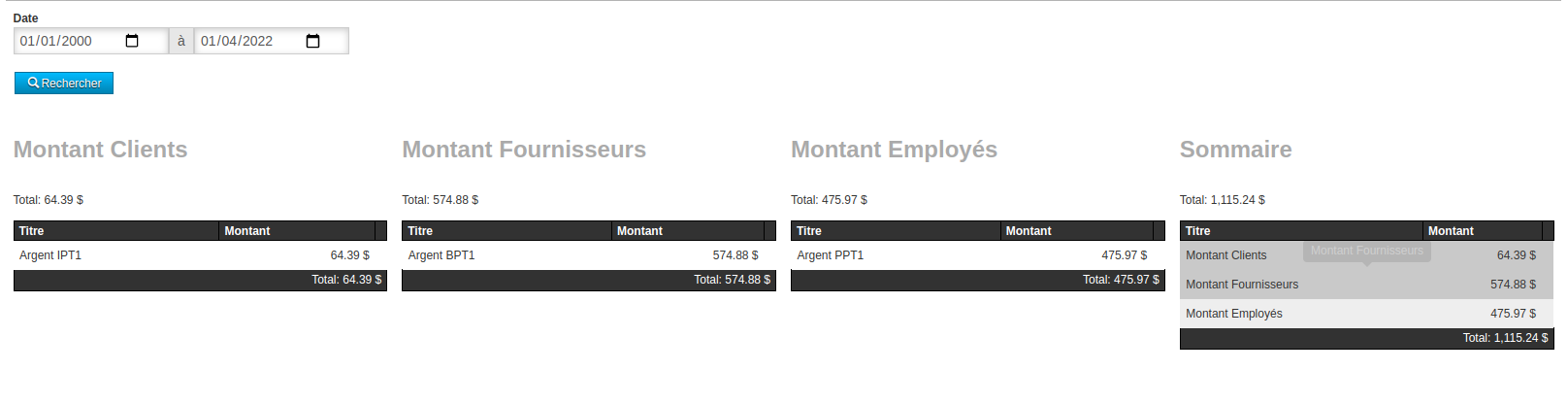Screen dimensions: 1568x404
Task: Click the Rechercher search button
Action: coord(64,84)
